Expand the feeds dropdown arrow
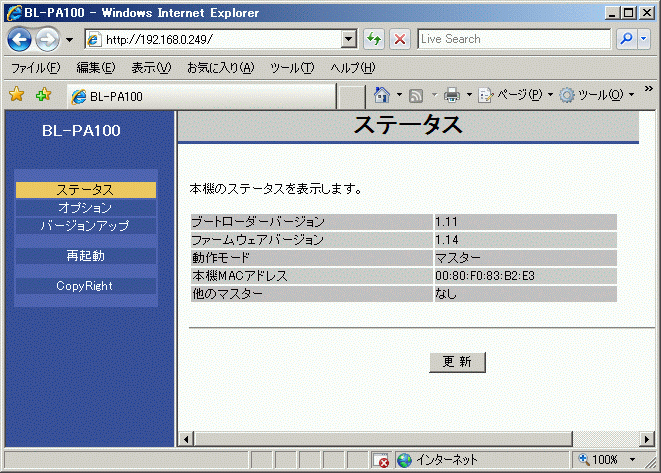 click(435, 95)
